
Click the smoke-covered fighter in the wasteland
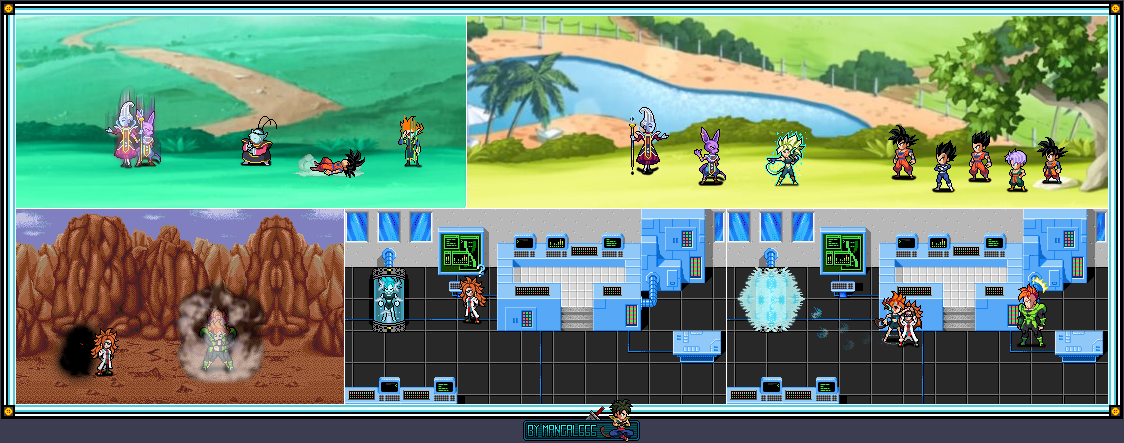pos(217,331)
